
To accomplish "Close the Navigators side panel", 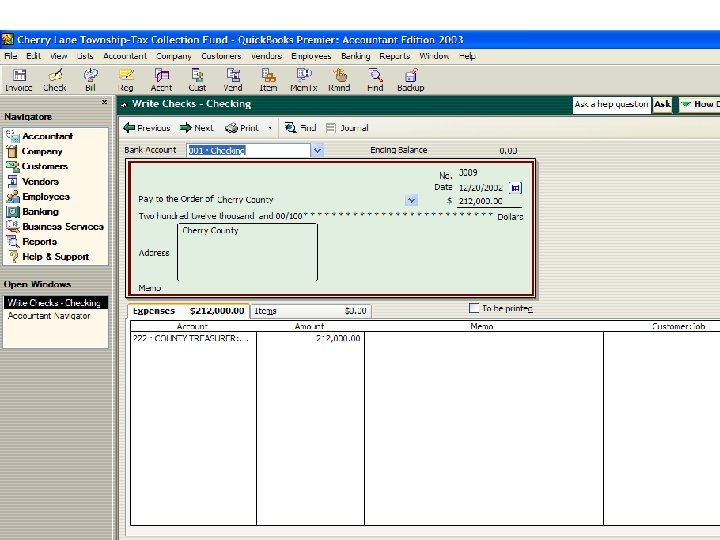I will tap(104, 102).
